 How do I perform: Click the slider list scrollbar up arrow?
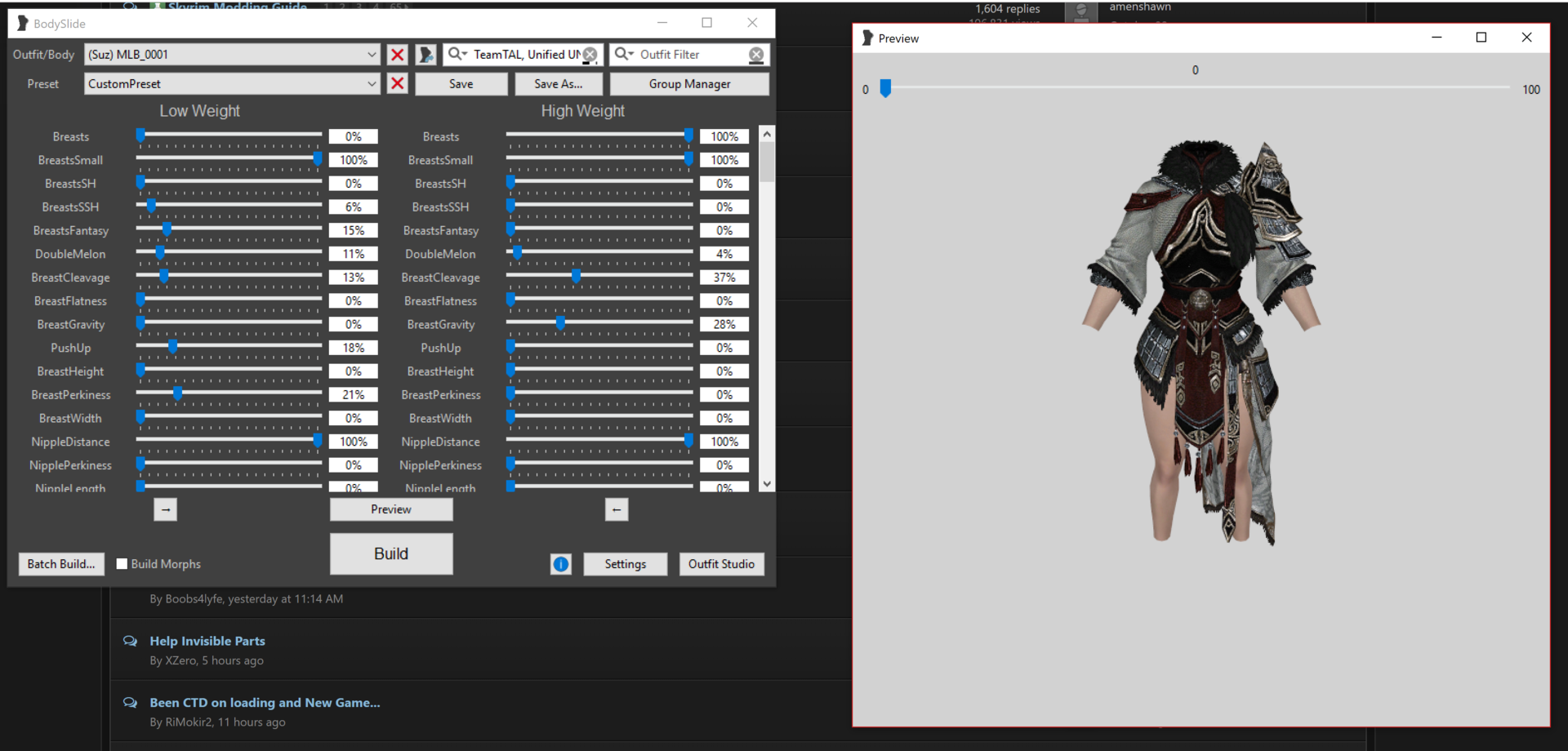[767, 133]
